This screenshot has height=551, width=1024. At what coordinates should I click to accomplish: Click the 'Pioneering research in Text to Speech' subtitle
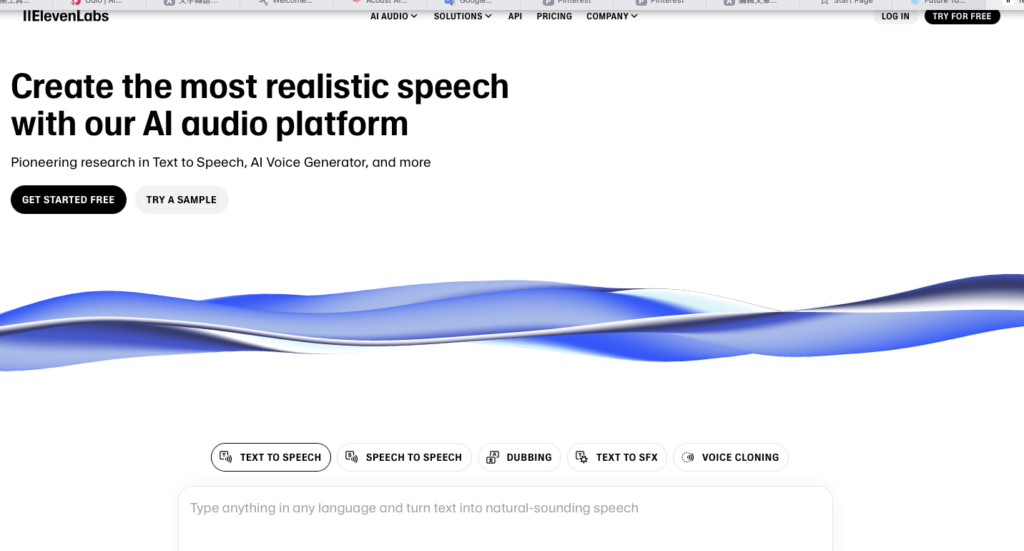pyautogui.click(x=221, y=163)
